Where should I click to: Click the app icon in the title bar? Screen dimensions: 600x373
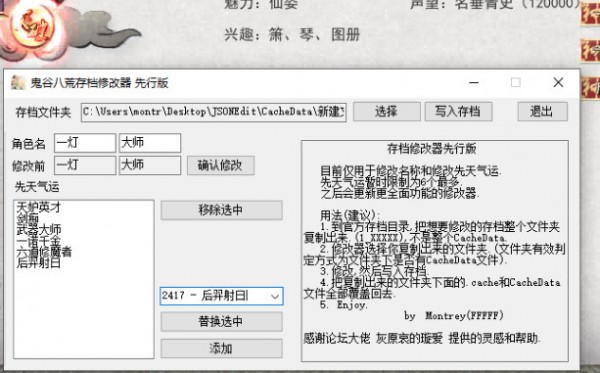click(17, 82)
